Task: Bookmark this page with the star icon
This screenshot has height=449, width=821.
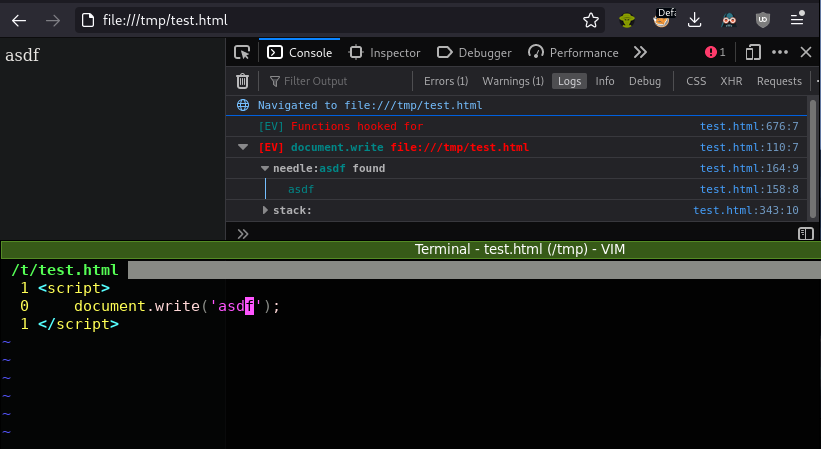Action: [591, 20]
